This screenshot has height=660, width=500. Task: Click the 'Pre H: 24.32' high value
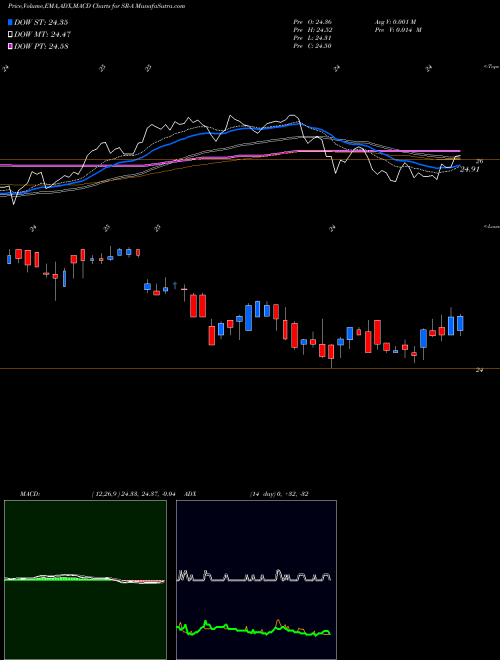[x=312, y=30]
